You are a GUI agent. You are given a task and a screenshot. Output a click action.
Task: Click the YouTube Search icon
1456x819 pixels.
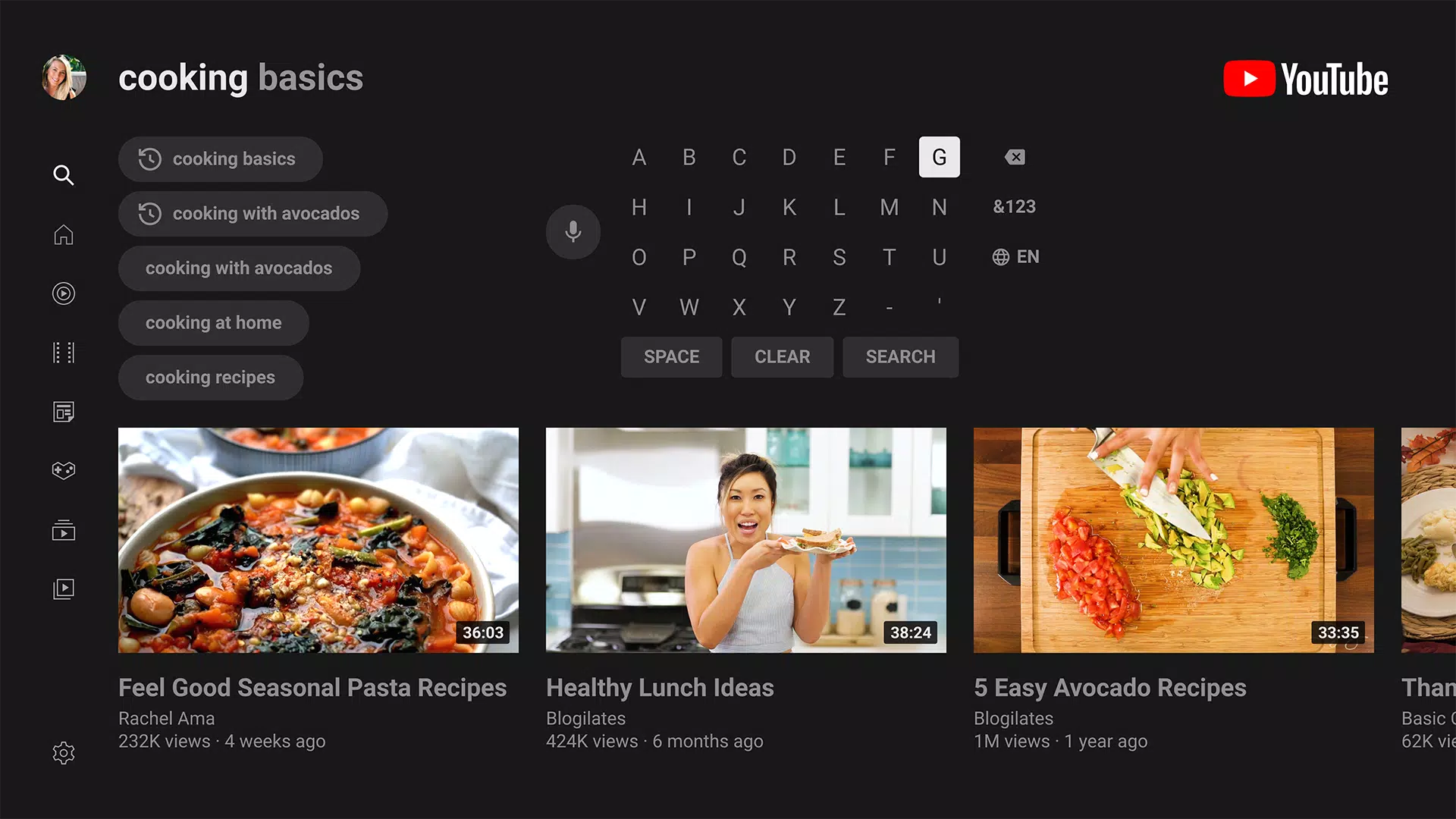point(63,175)
